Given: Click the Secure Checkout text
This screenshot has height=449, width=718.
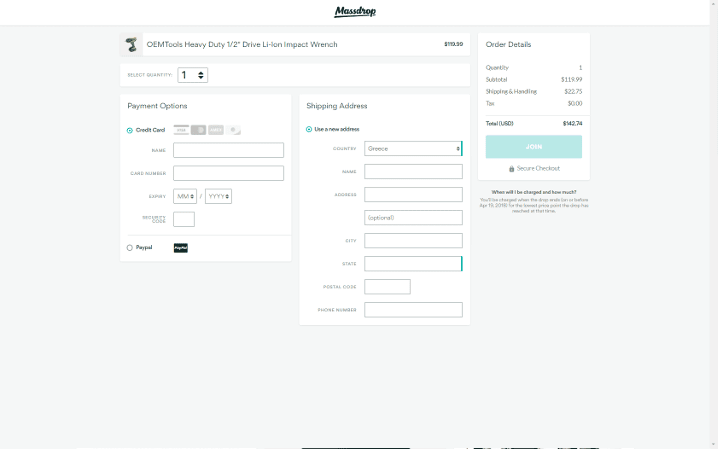Looking at the screenshot, I should pos(538,168).
